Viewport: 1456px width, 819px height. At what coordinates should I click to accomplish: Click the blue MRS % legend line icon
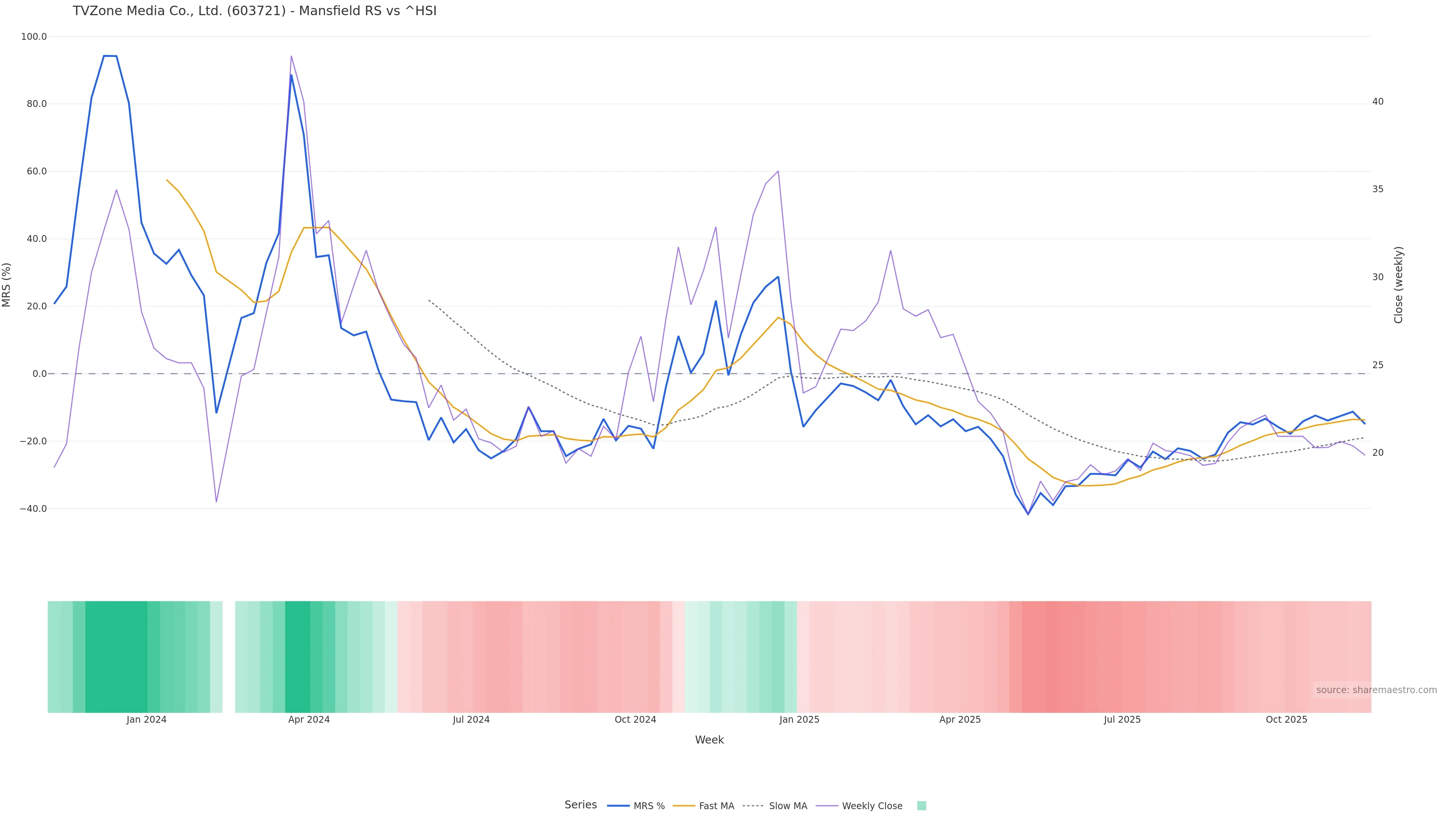pos(618,806)
